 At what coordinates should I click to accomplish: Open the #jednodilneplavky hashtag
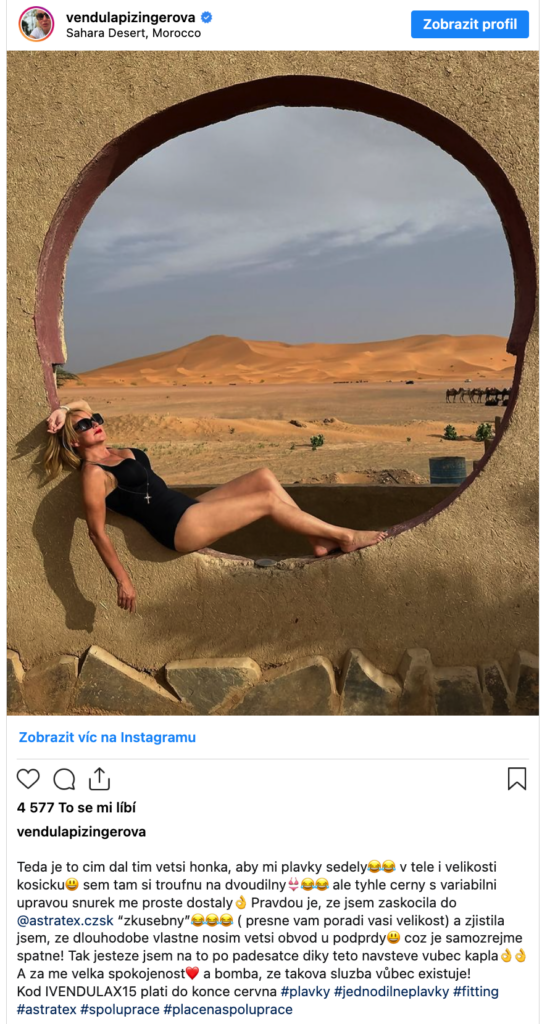click(391, 991)
